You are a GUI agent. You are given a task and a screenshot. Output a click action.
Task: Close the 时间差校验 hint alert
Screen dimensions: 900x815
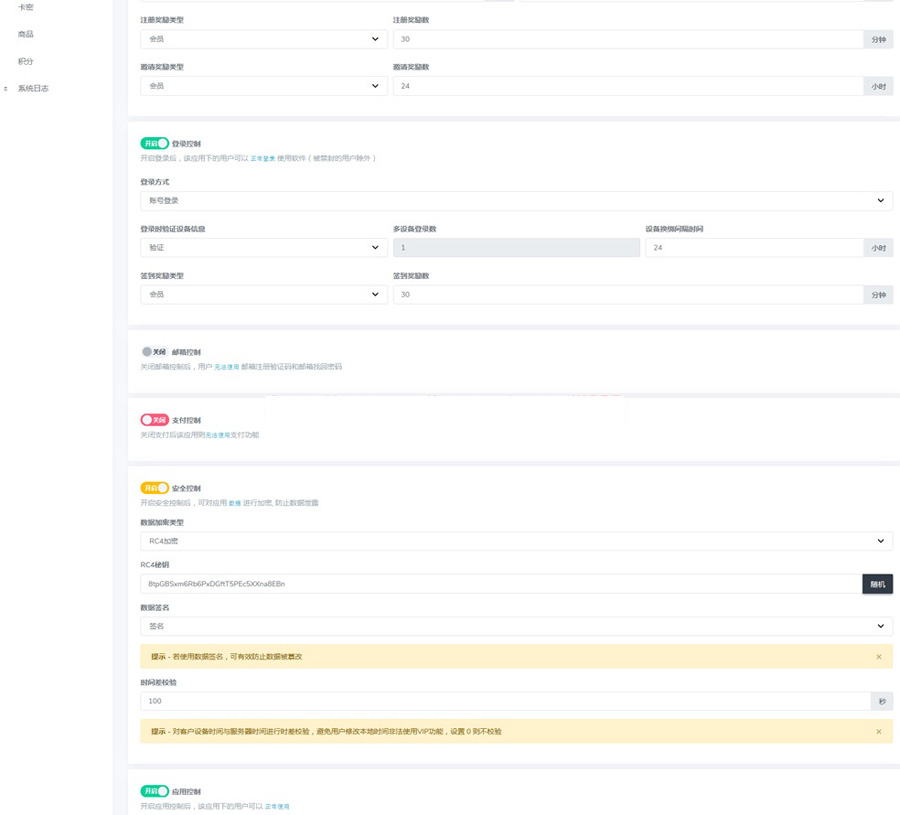878,732
